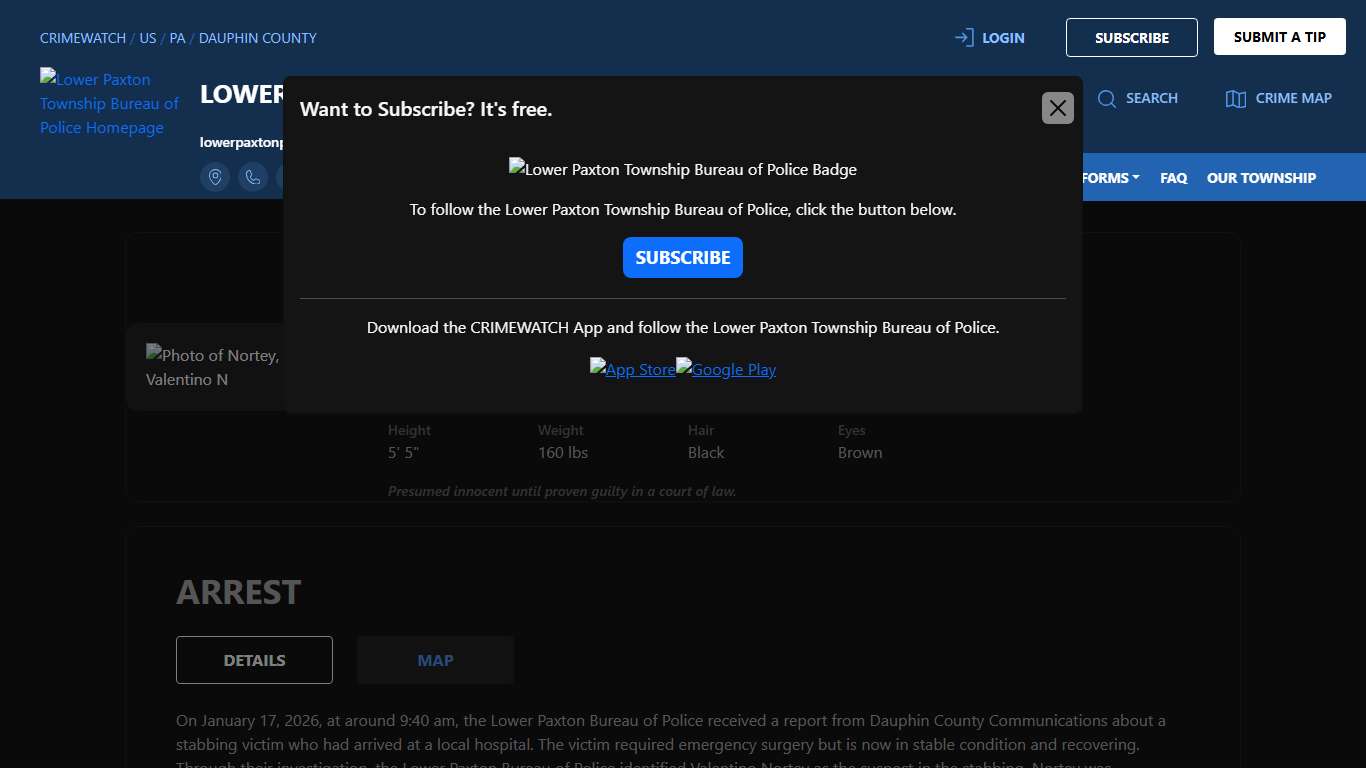Click the Submit a Tip button
The height and width of the screenshot is (768, 1366).
[x=1279, y=37]
